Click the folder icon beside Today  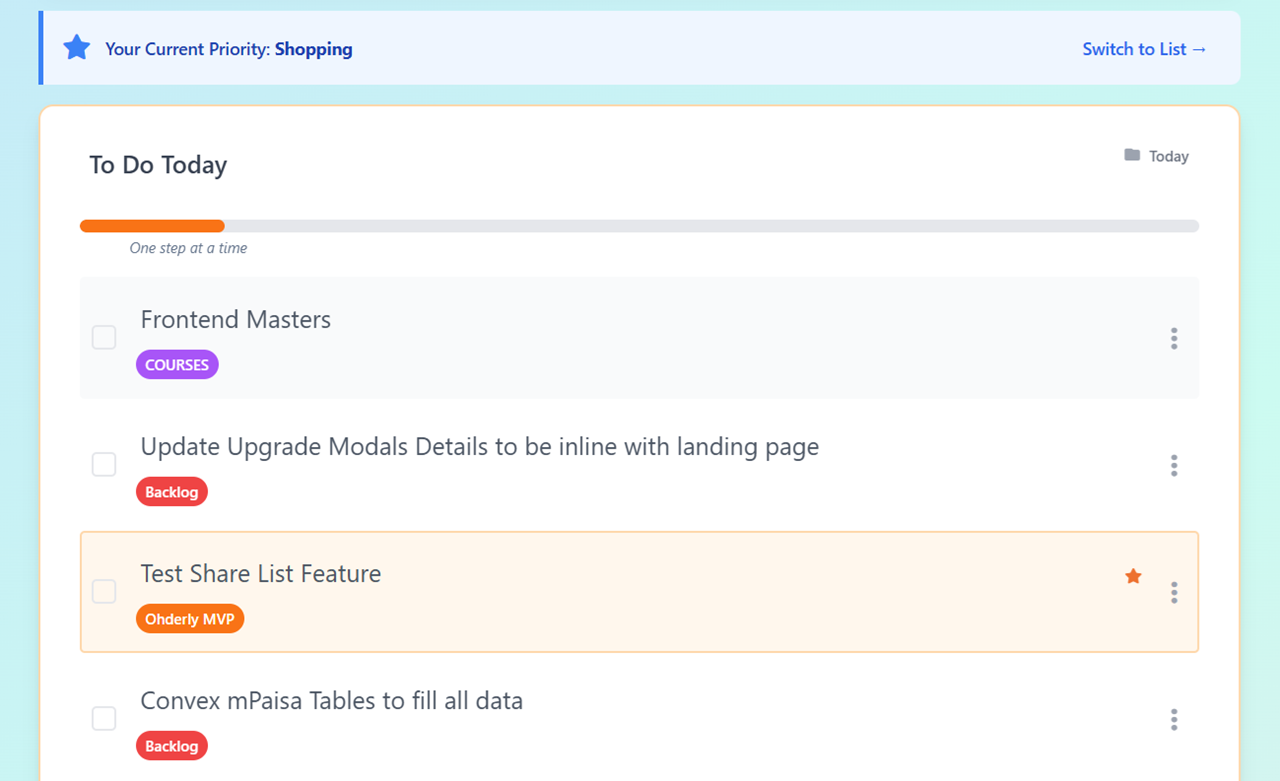pyautogui.click(x=1132, y=156)
